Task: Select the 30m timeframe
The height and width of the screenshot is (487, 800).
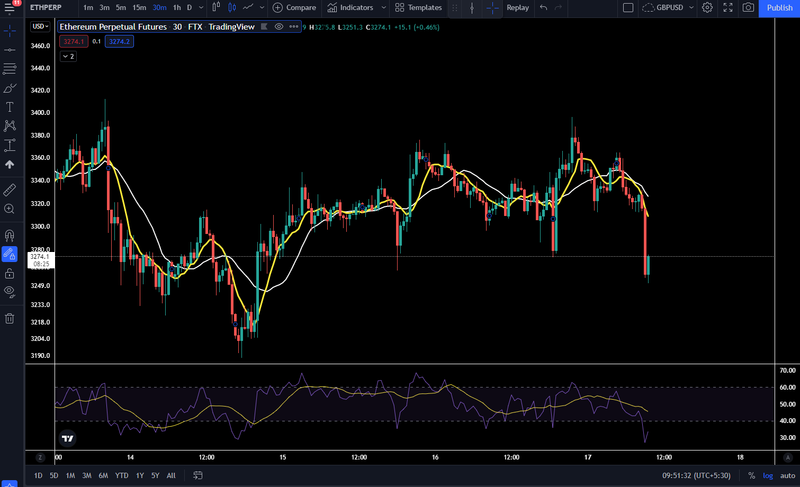Action: click(159, 8)
